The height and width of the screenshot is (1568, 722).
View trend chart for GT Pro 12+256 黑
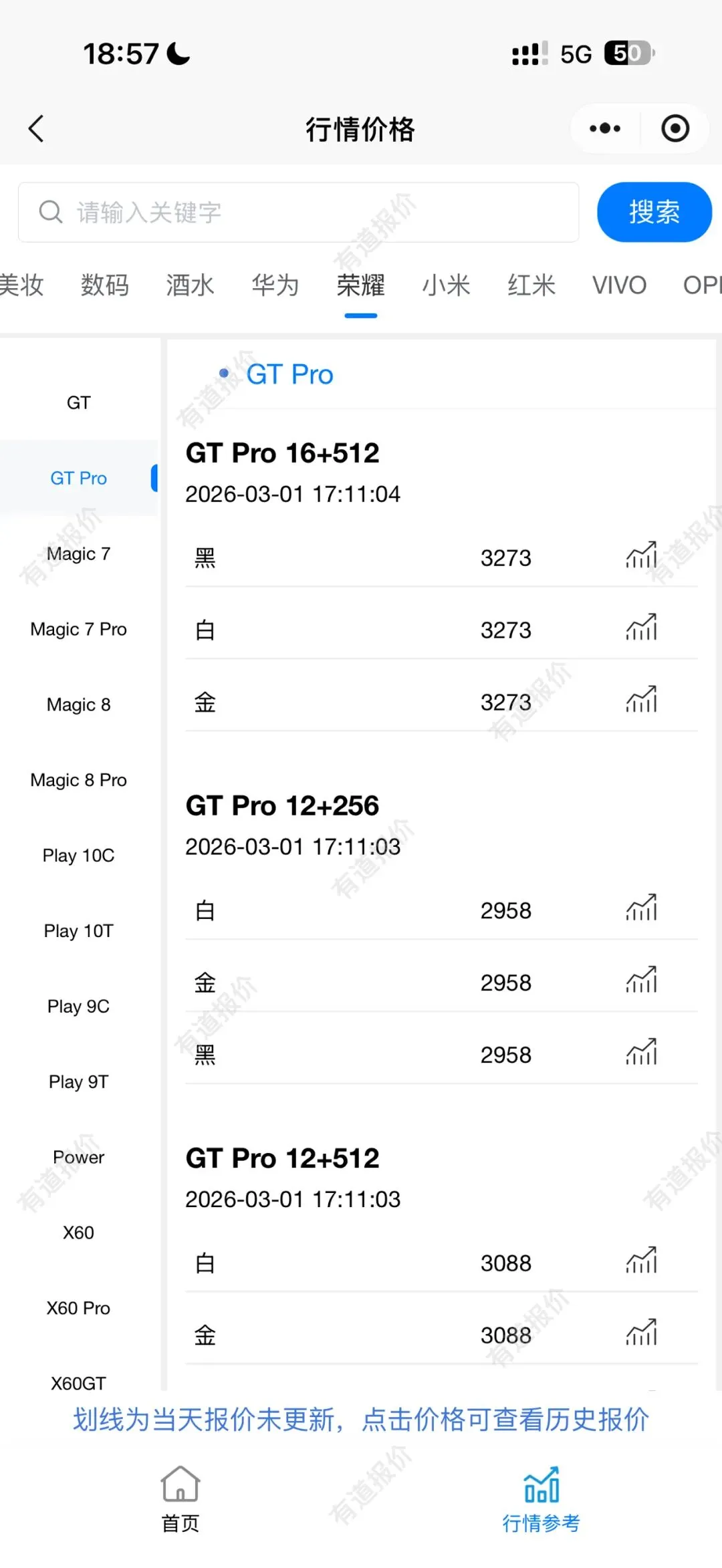point(642,1053)
